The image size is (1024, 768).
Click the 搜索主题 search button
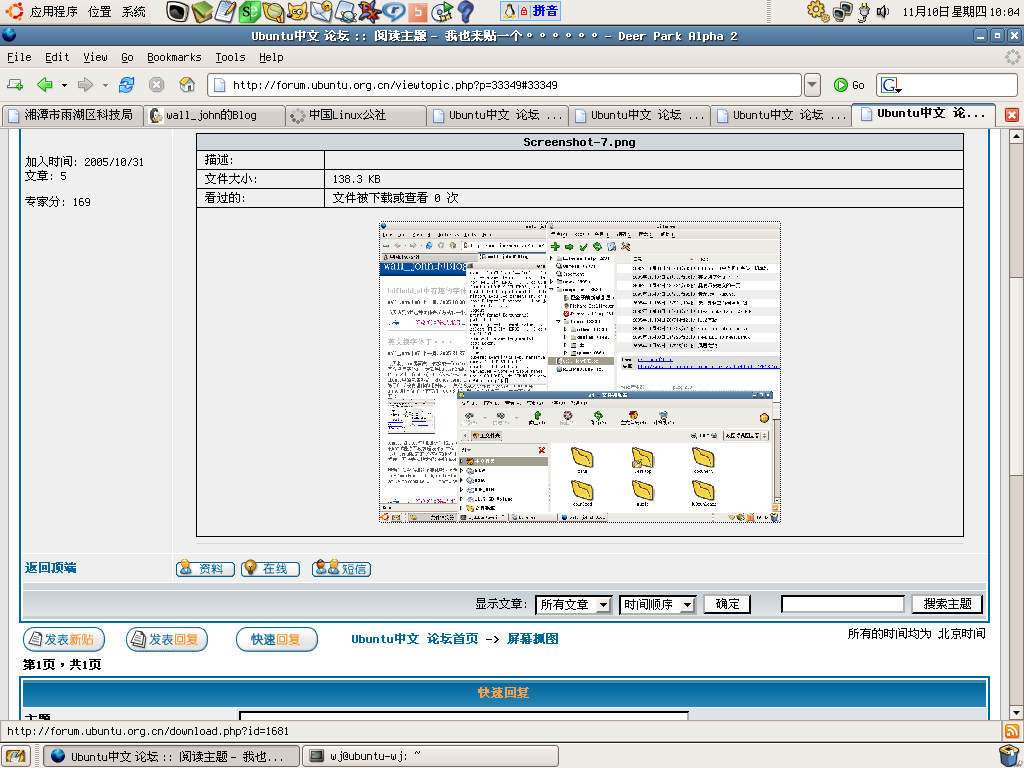[x=947, y=604]
